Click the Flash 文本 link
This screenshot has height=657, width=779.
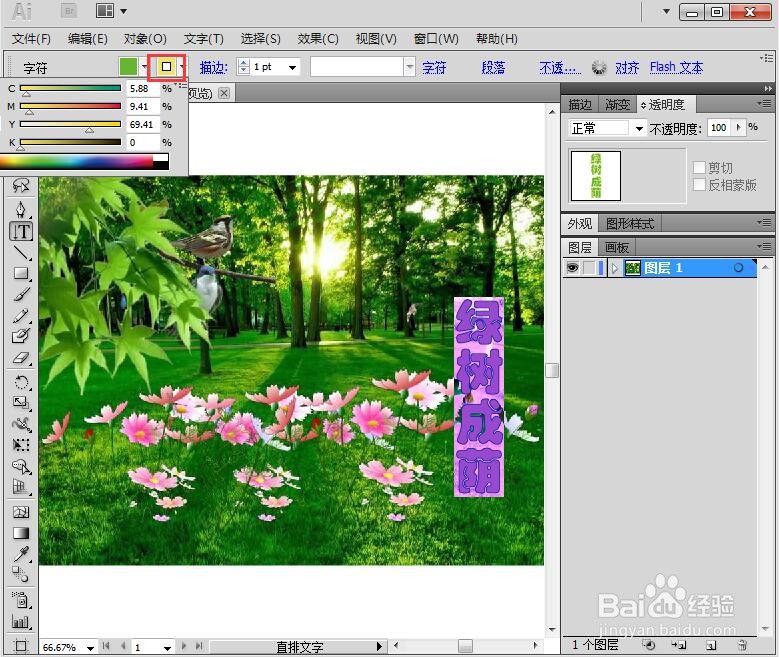[x=676, y=67]
